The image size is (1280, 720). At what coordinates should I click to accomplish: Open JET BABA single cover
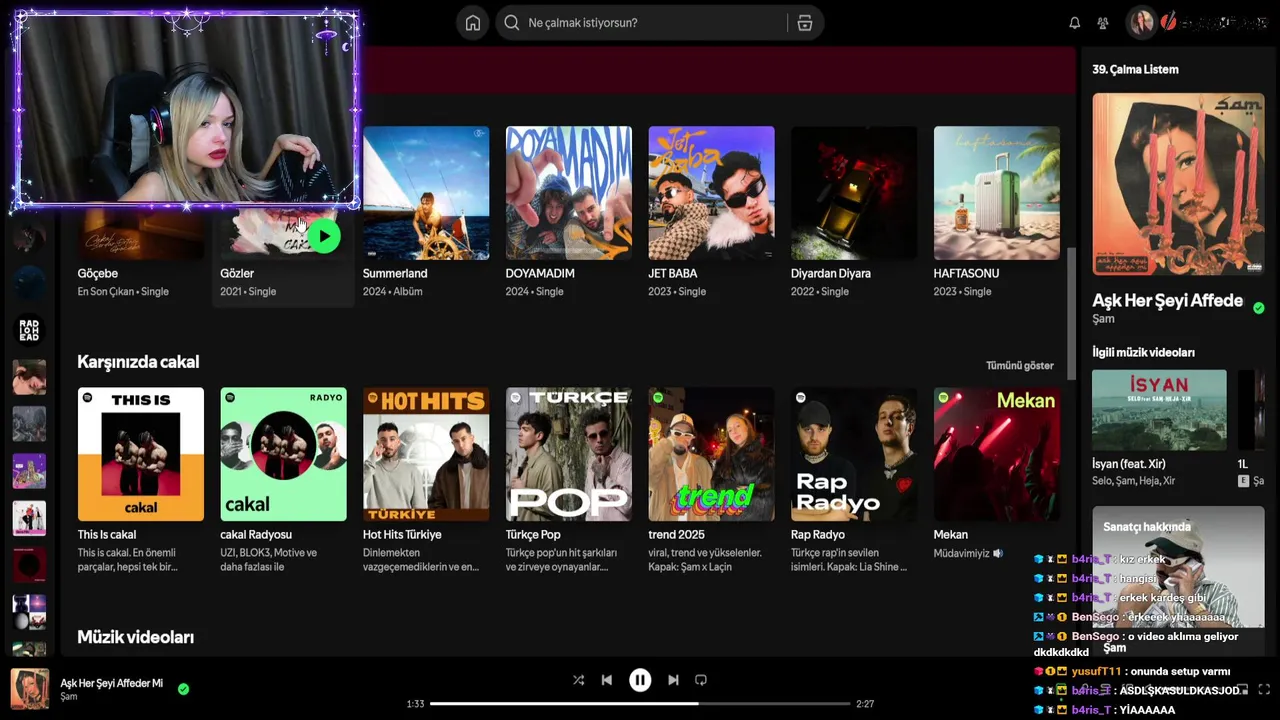pyautogui.click(x=711, y=193)
